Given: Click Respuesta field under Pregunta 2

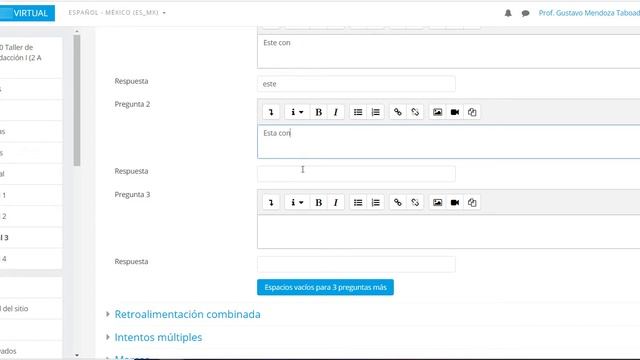Looking at the screenshot, I should (x=356, y=174).
